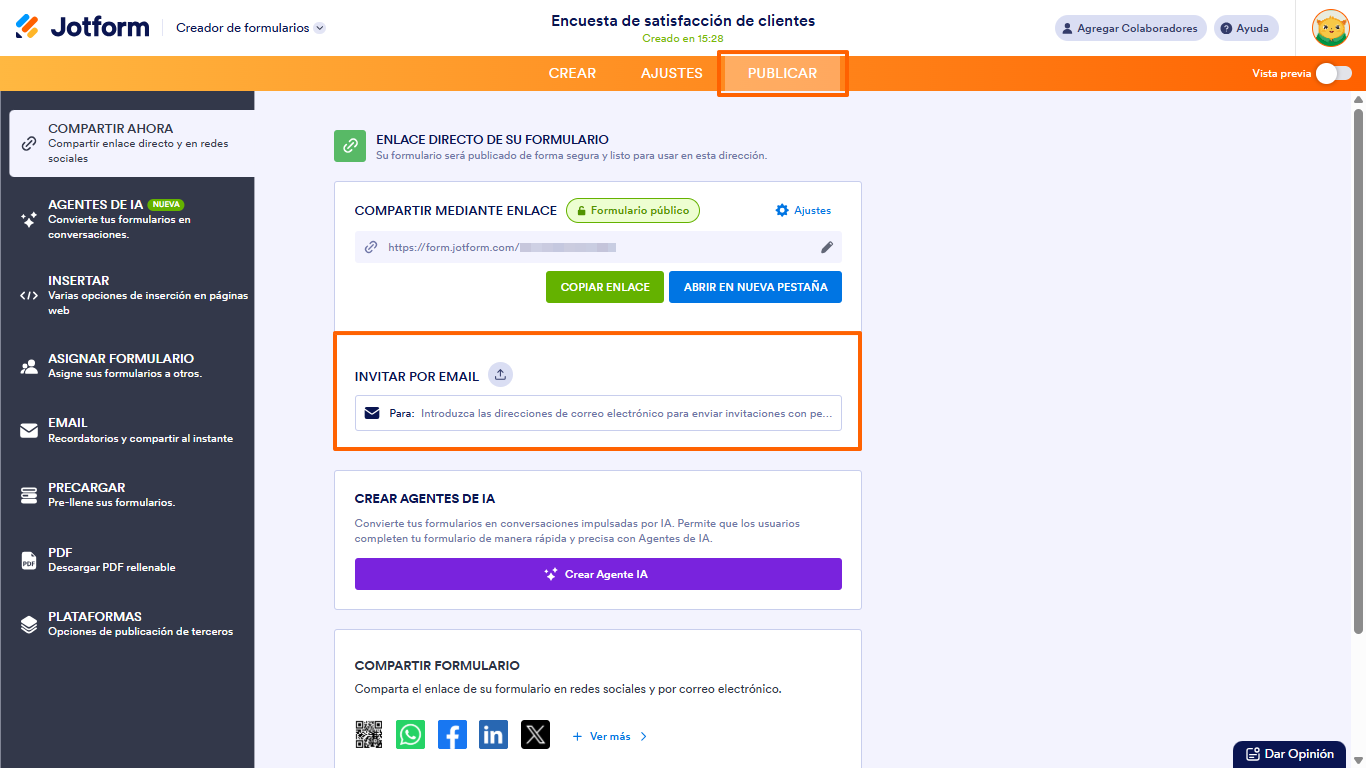Screen dimensions: 1366x768
Task: Expand Ver más sharing options
Action: pyautogui.click(x=610, y=736)
